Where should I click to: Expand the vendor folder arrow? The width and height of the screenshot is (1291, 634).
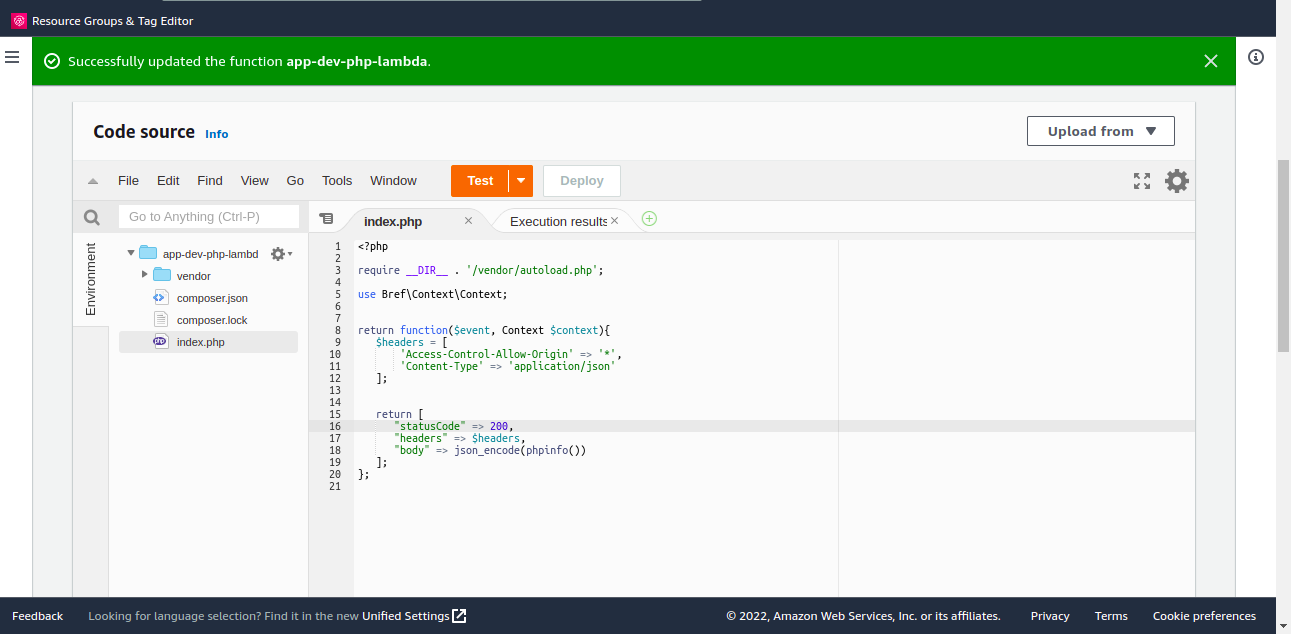click(x=144, y=274)
